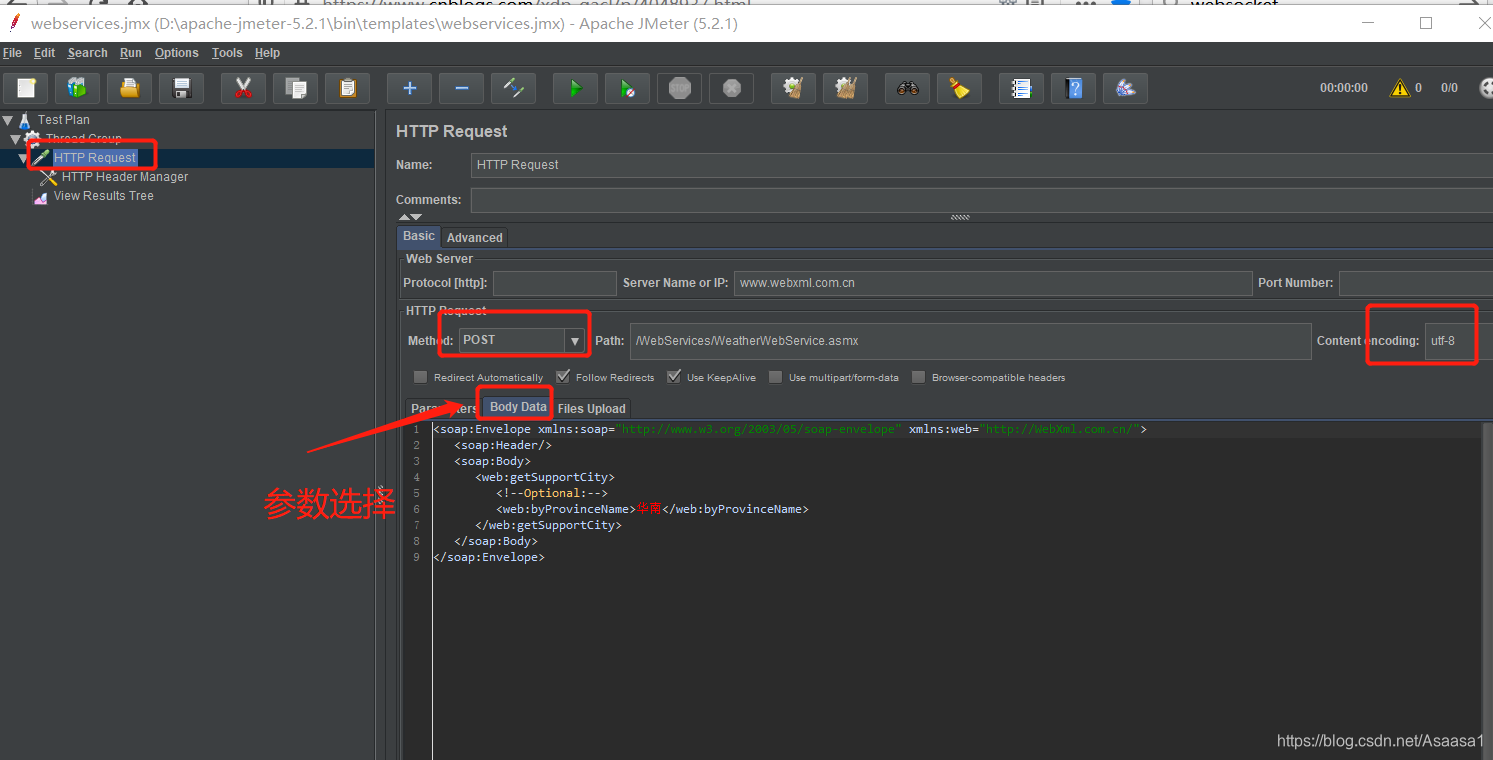Click the body data vertical scrollbar

tap(1487, 590)
